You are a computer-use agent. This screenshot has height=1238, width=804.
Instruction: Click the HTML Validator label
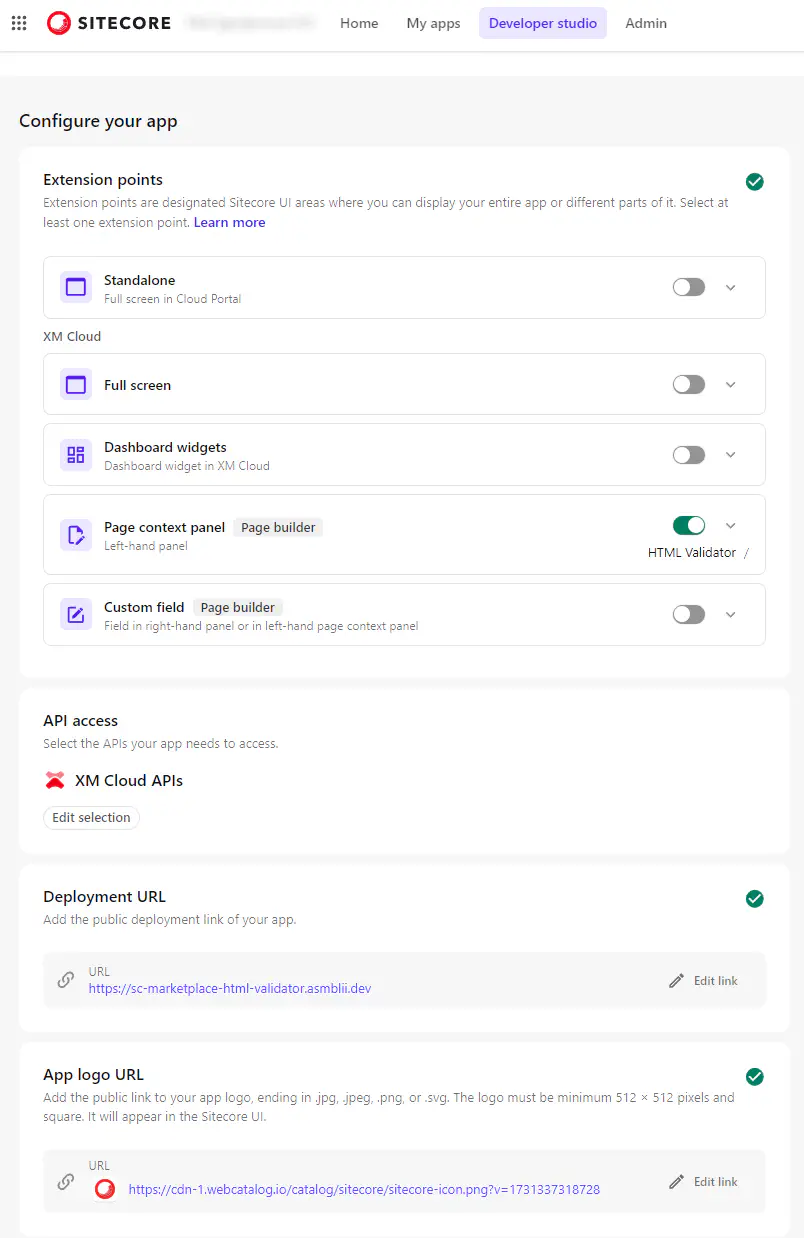(692, 553)
